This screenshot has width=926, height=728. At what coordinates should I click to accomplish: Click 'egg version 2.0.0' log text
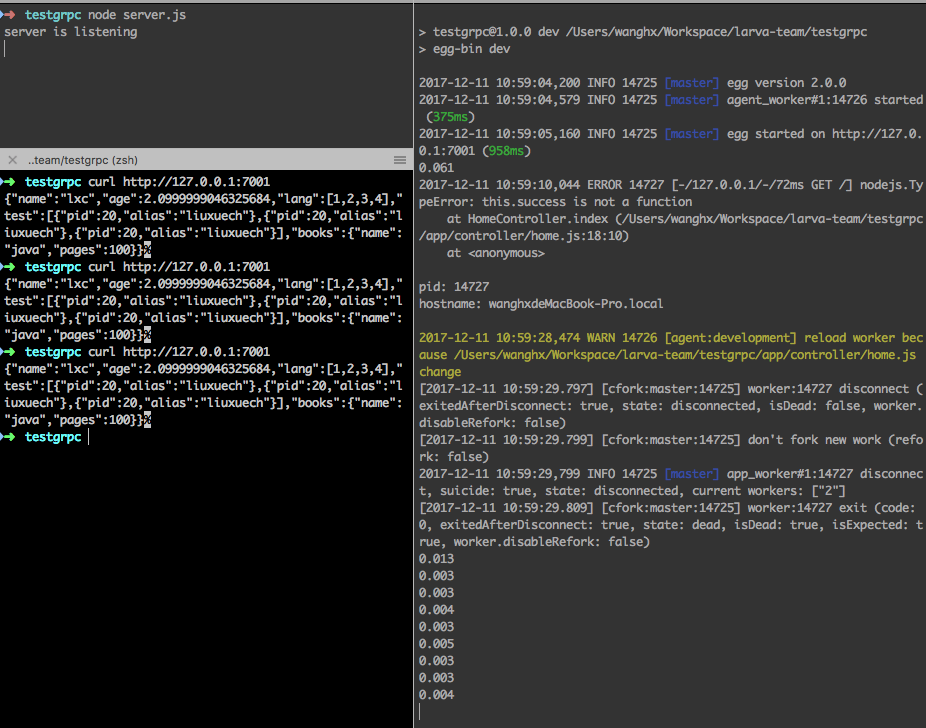tap(786, 83)
